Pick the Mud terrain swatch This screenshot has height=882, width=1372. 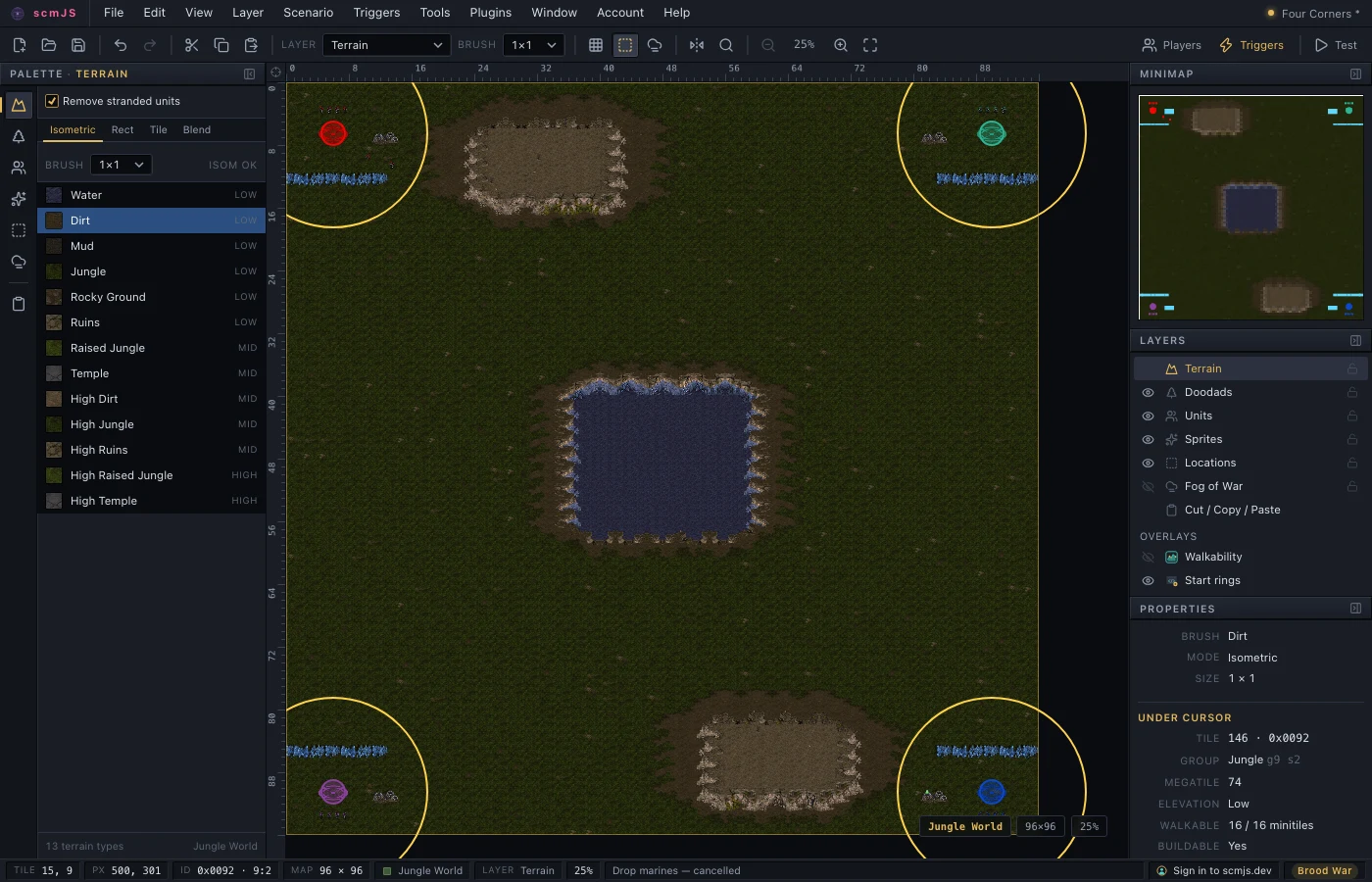pyautogui.click(x=54, y=246)
